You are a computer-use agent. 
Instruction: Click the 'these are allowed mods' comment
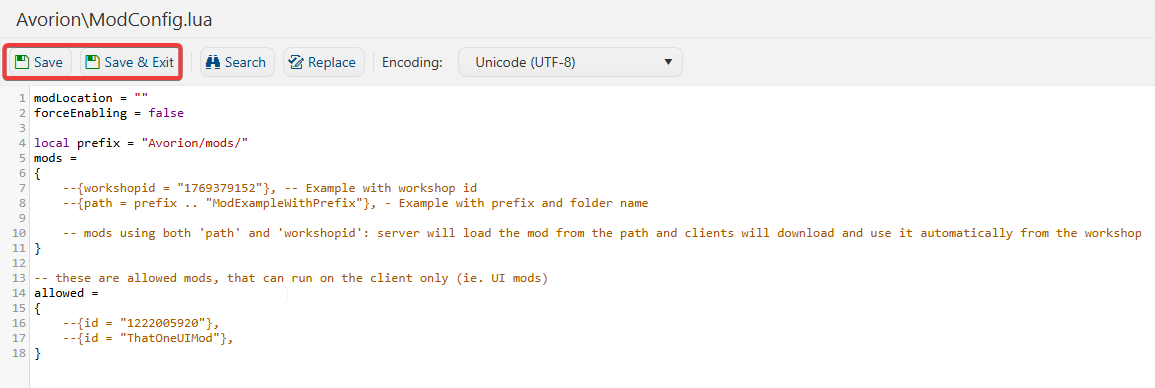[x=292, y=278]
